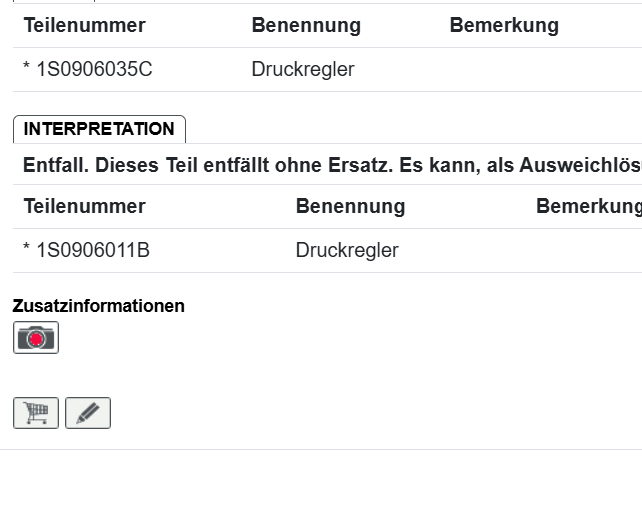642x525 pixels.
Task: Click Teilenummer header above 1S0906035C
Action: [x=84, y=26]
